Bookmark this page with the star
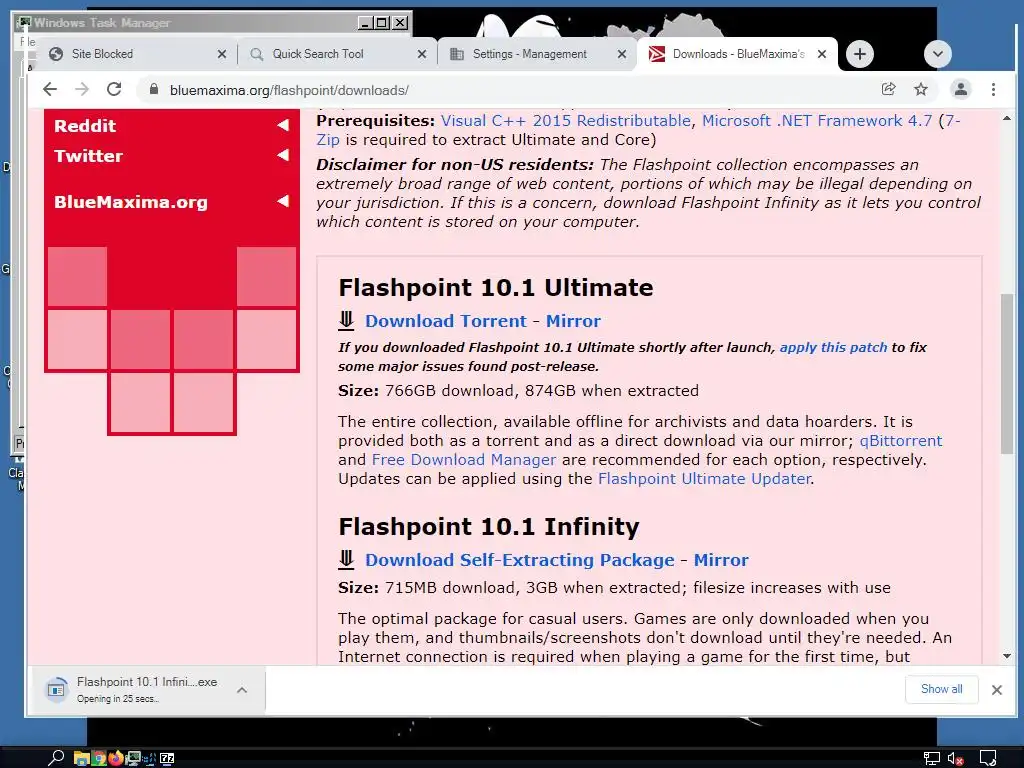This screenshot has width=1024, height=768. point(921,89)
